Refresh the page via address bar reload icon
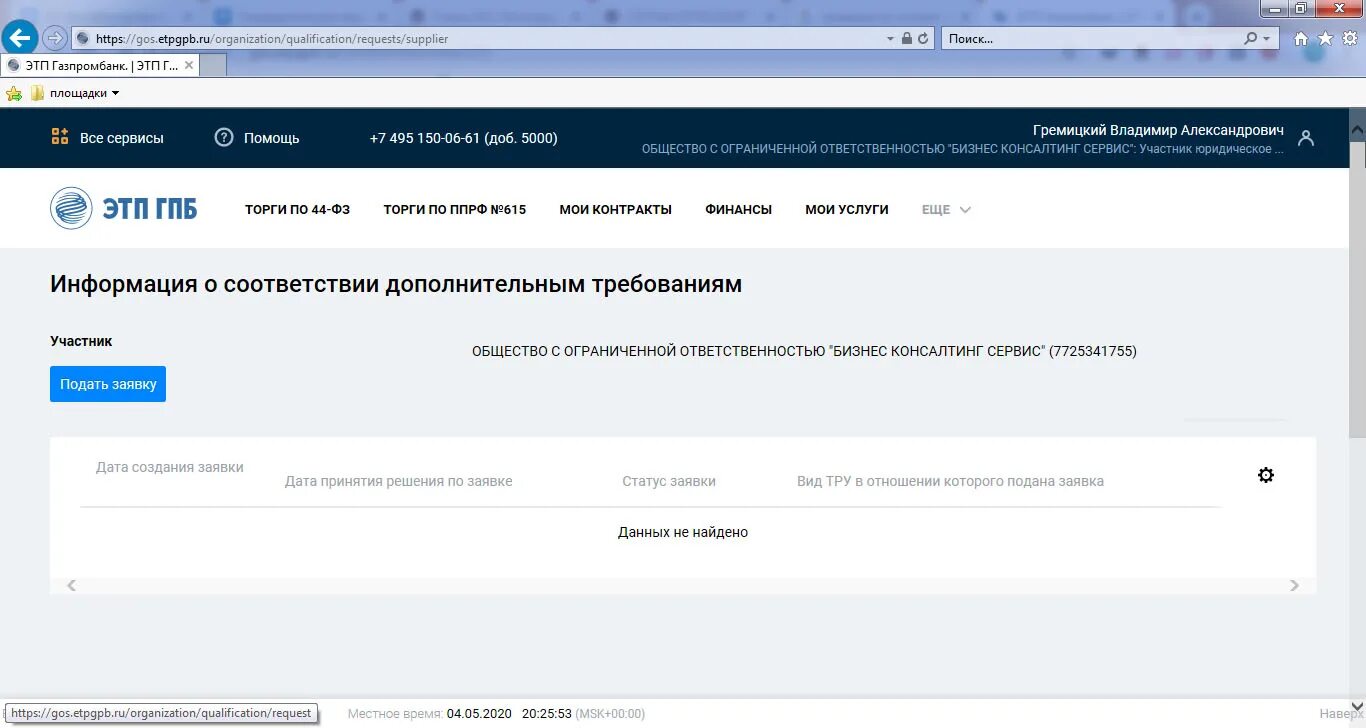 (923, 39)
